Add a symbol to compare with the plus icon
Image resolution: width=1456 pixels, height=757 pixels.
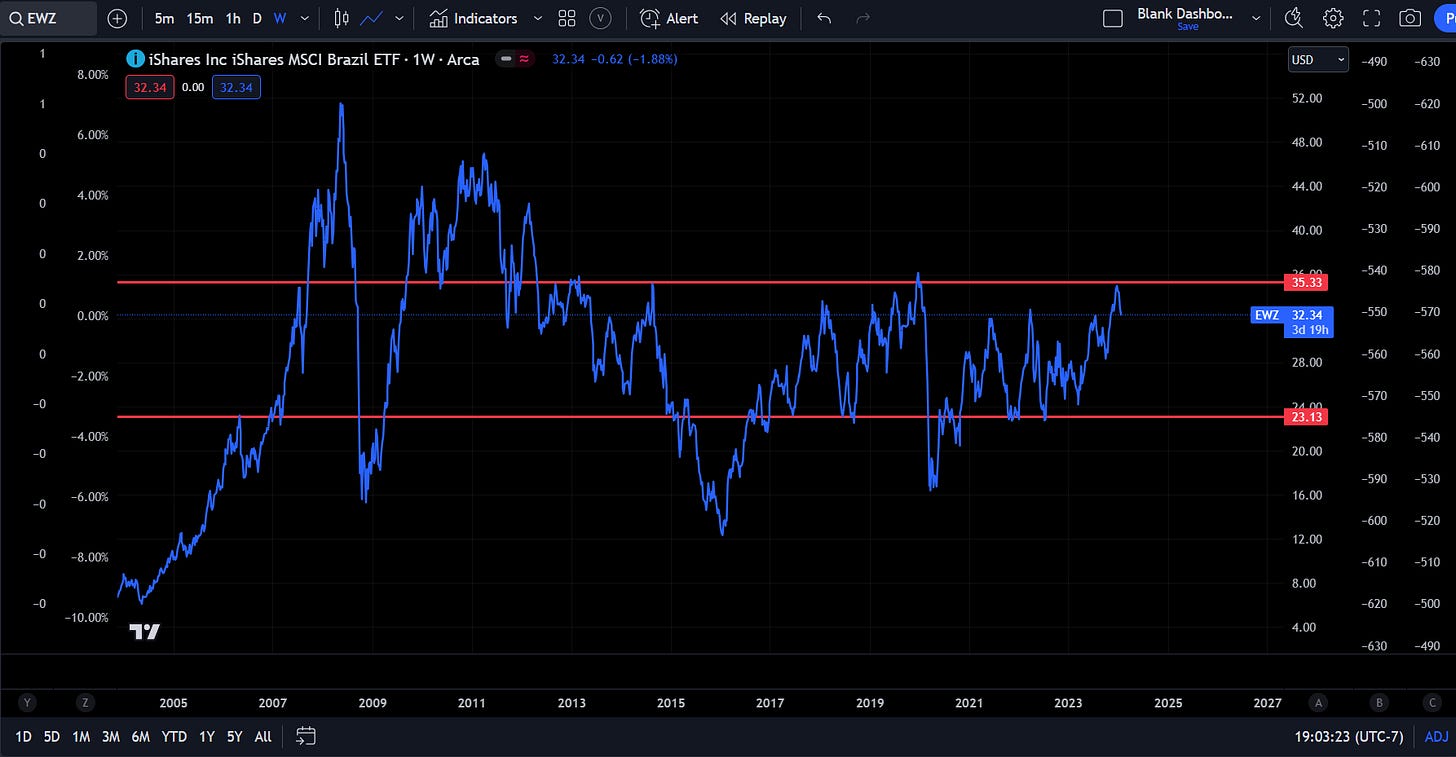(117, 18)
